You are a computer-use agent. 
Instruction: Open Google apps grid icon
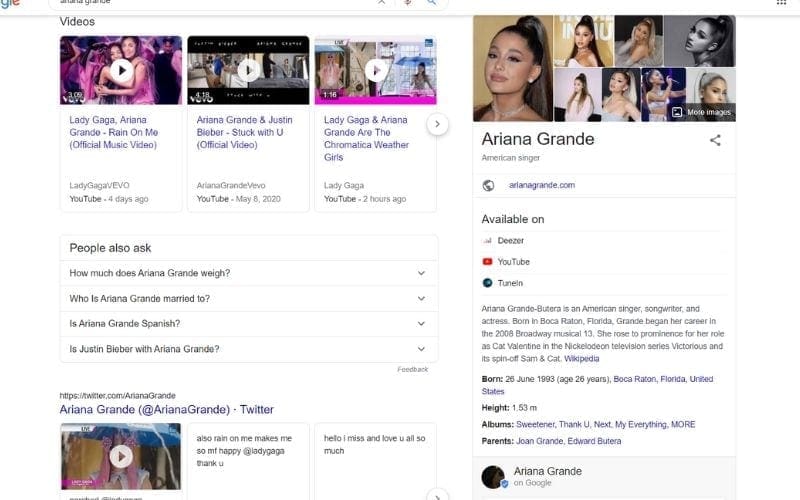click(x=781, y=3)
